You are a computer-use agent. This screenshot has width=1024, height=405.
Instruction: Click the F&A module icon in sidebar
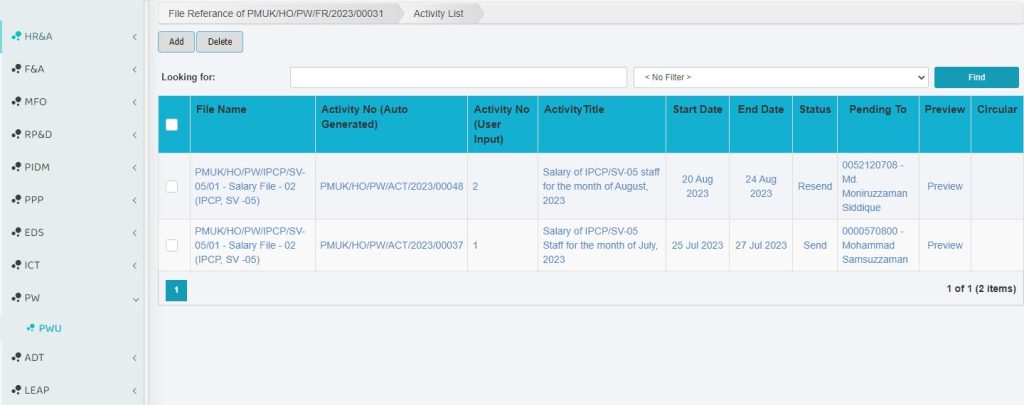(14, 69)
